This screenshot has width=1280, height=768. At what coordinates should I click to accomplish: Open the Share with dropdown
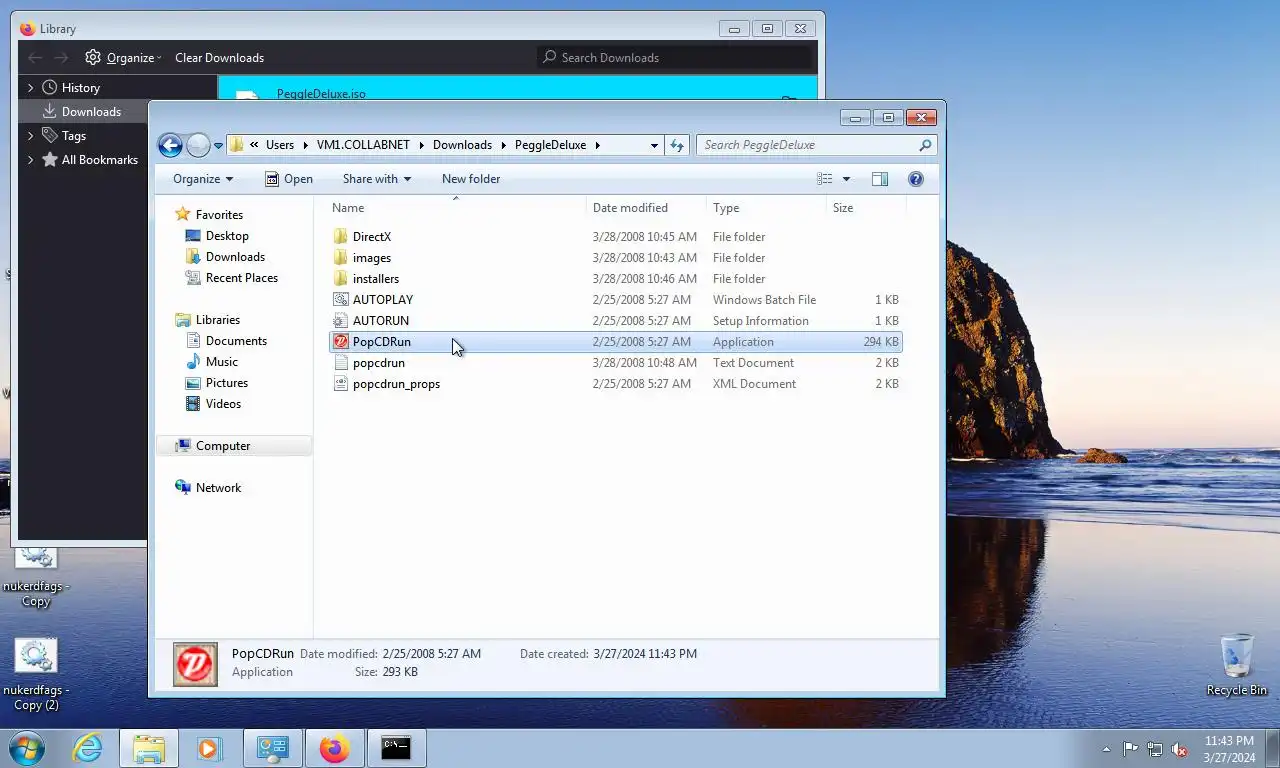coord(377,179)
